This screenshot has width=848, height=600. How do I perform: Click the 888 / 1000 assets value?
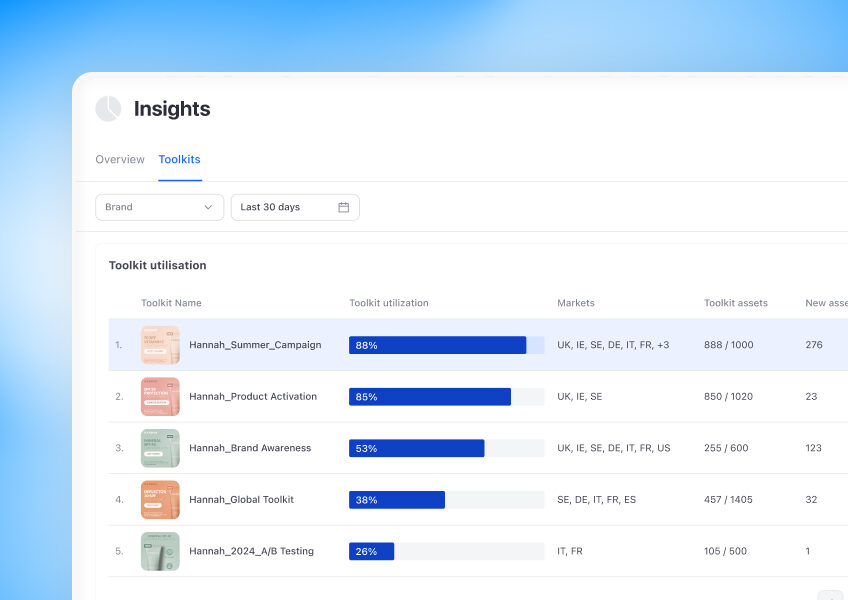[728, 345]
